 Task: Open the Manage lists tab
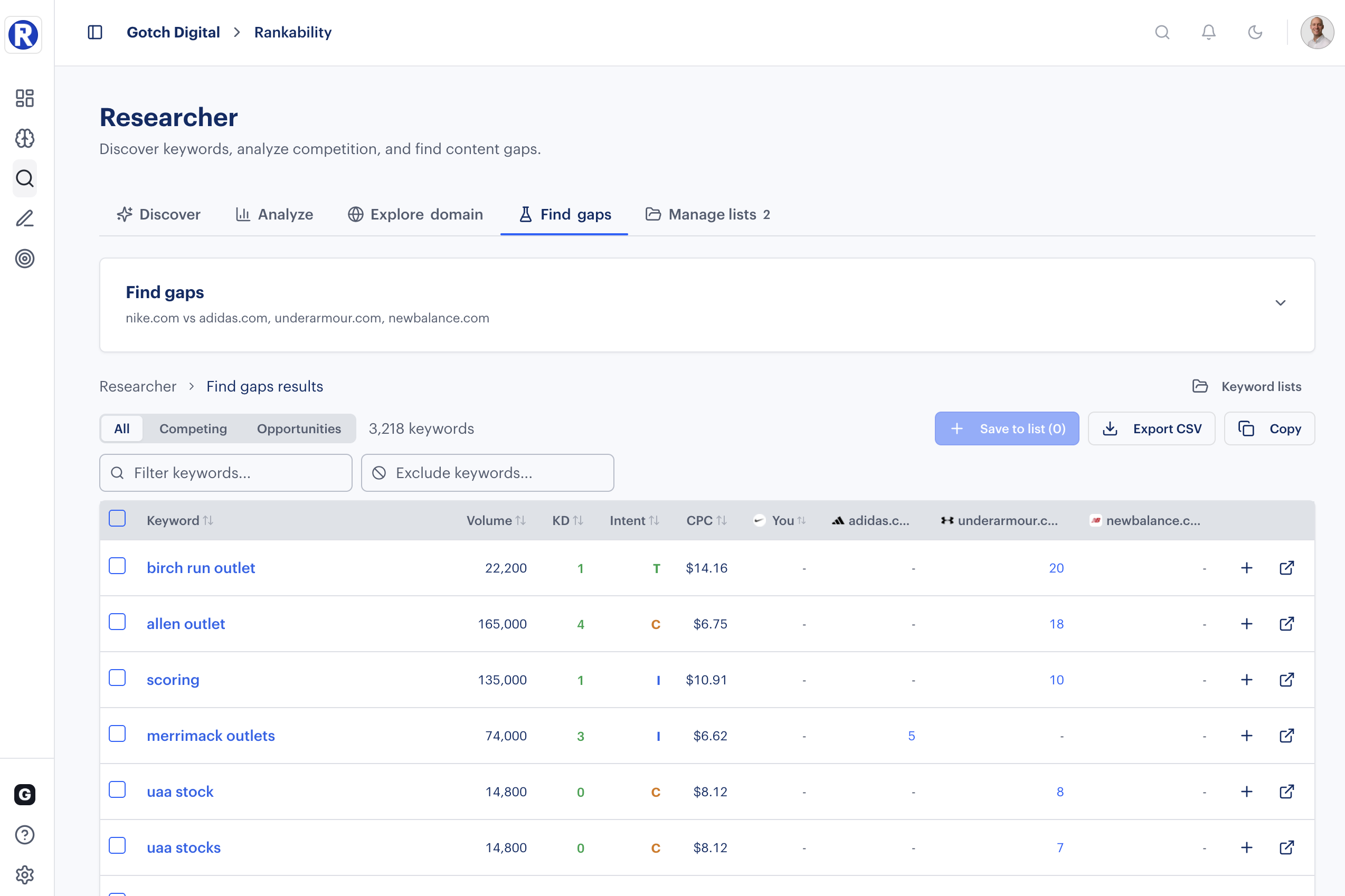[x=708, y=214]
